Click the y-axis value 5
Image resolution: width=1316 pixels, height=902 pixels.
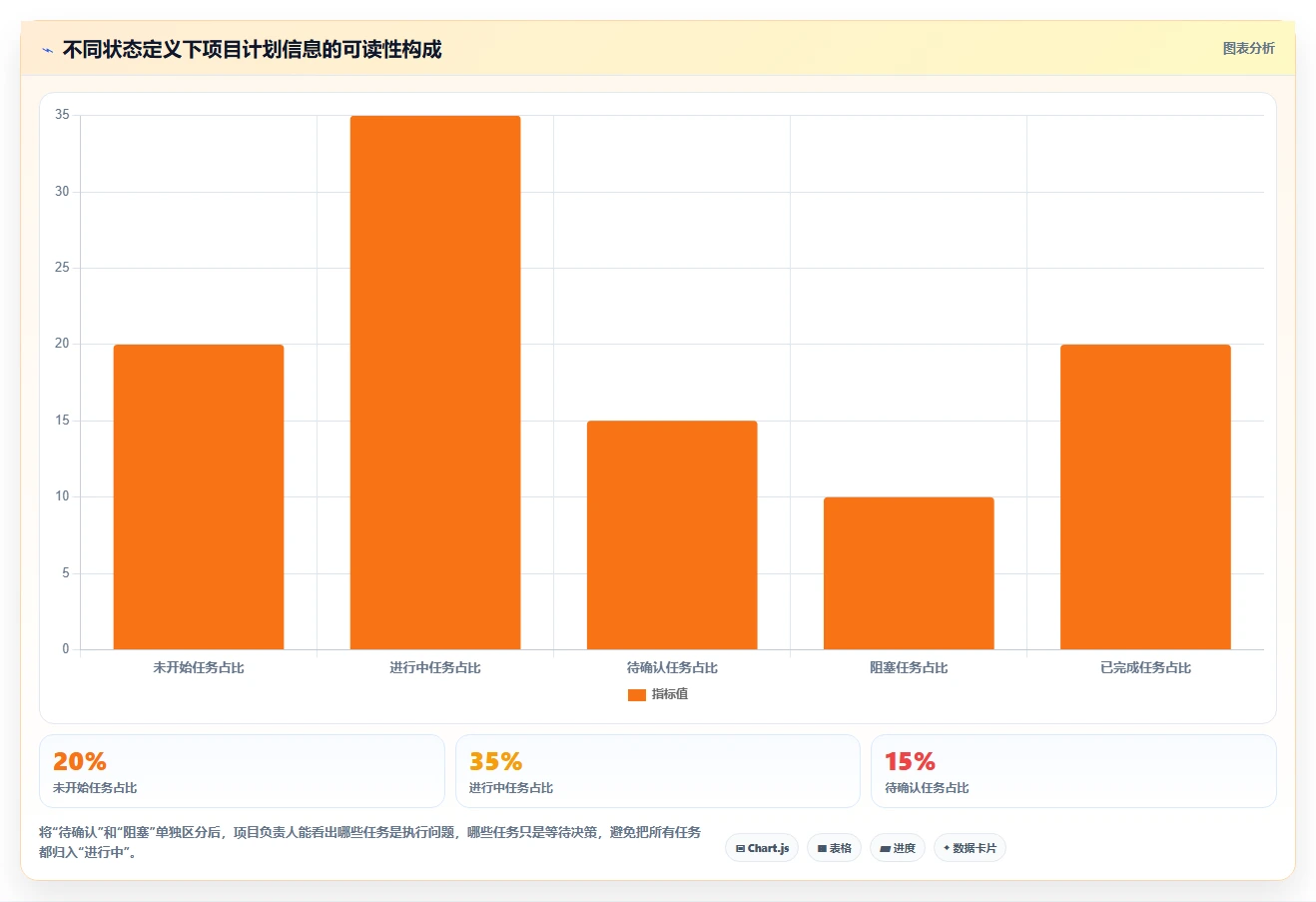[66, 573]
